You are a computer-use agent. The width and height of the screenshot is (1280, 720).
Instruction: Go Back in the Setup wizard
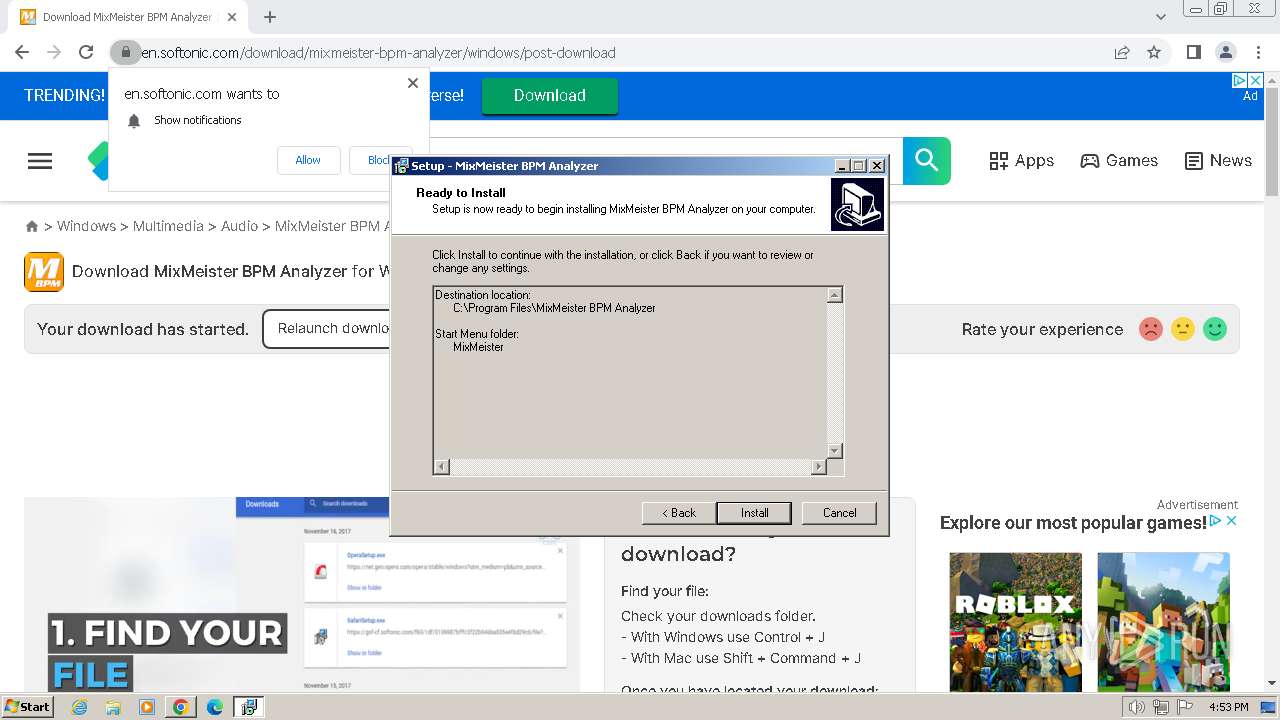coord(678,513)
